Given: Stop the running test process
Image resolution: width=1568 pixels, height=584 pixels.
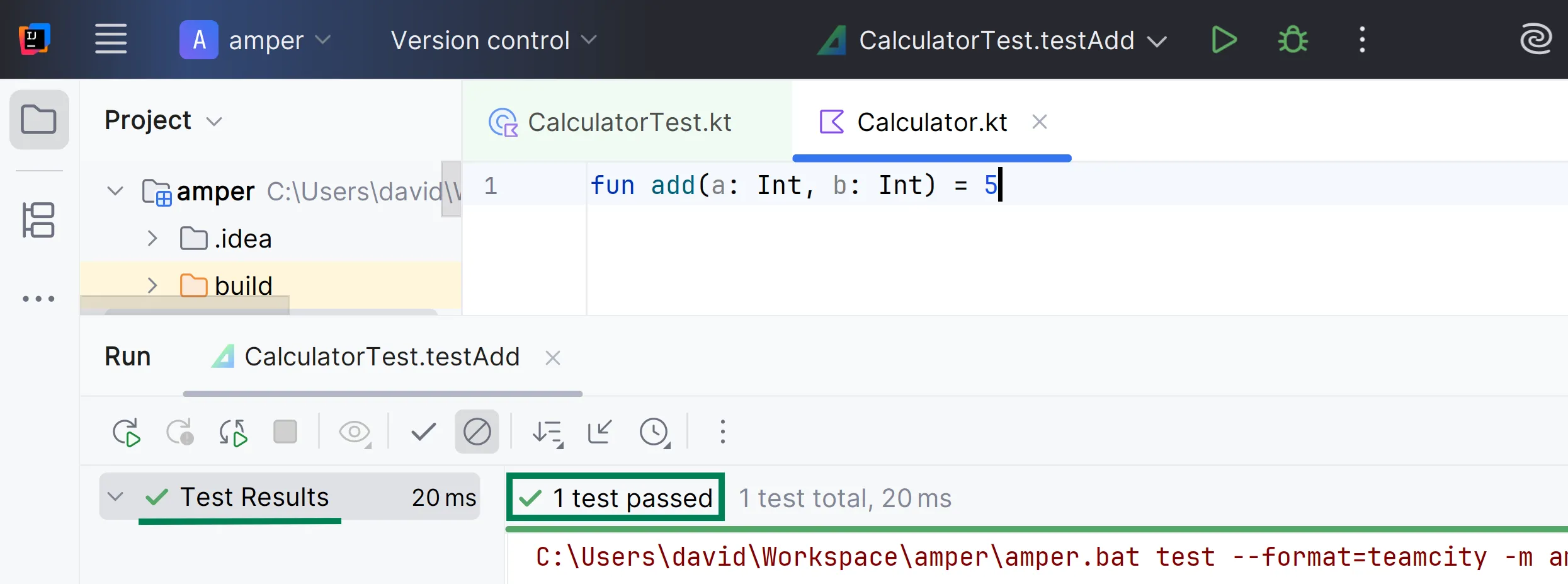Looking at the screenshot, I should click(x=285, y=432).
